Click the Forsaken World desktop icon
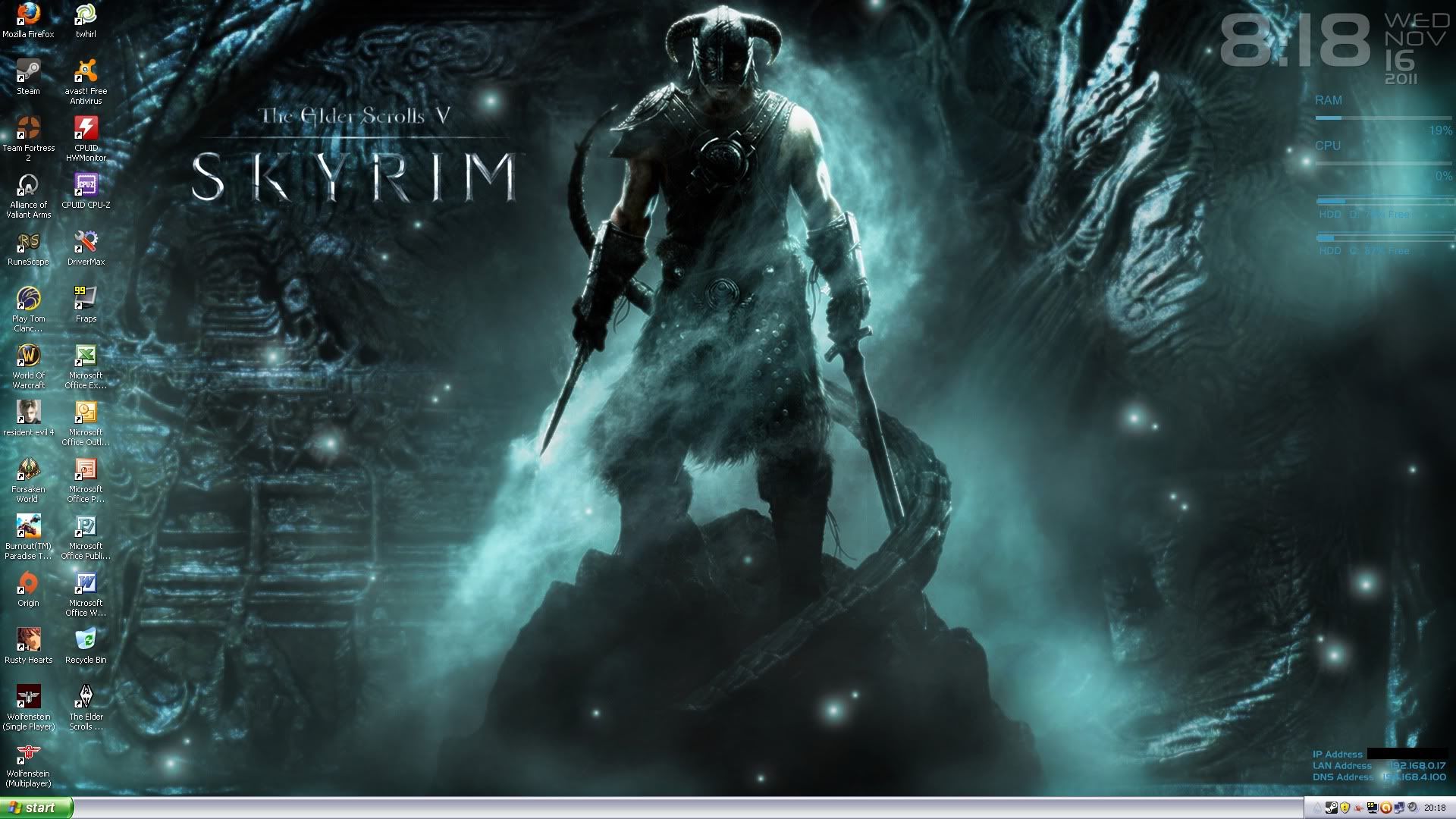The image size is (1456, 819). (28, 479)
